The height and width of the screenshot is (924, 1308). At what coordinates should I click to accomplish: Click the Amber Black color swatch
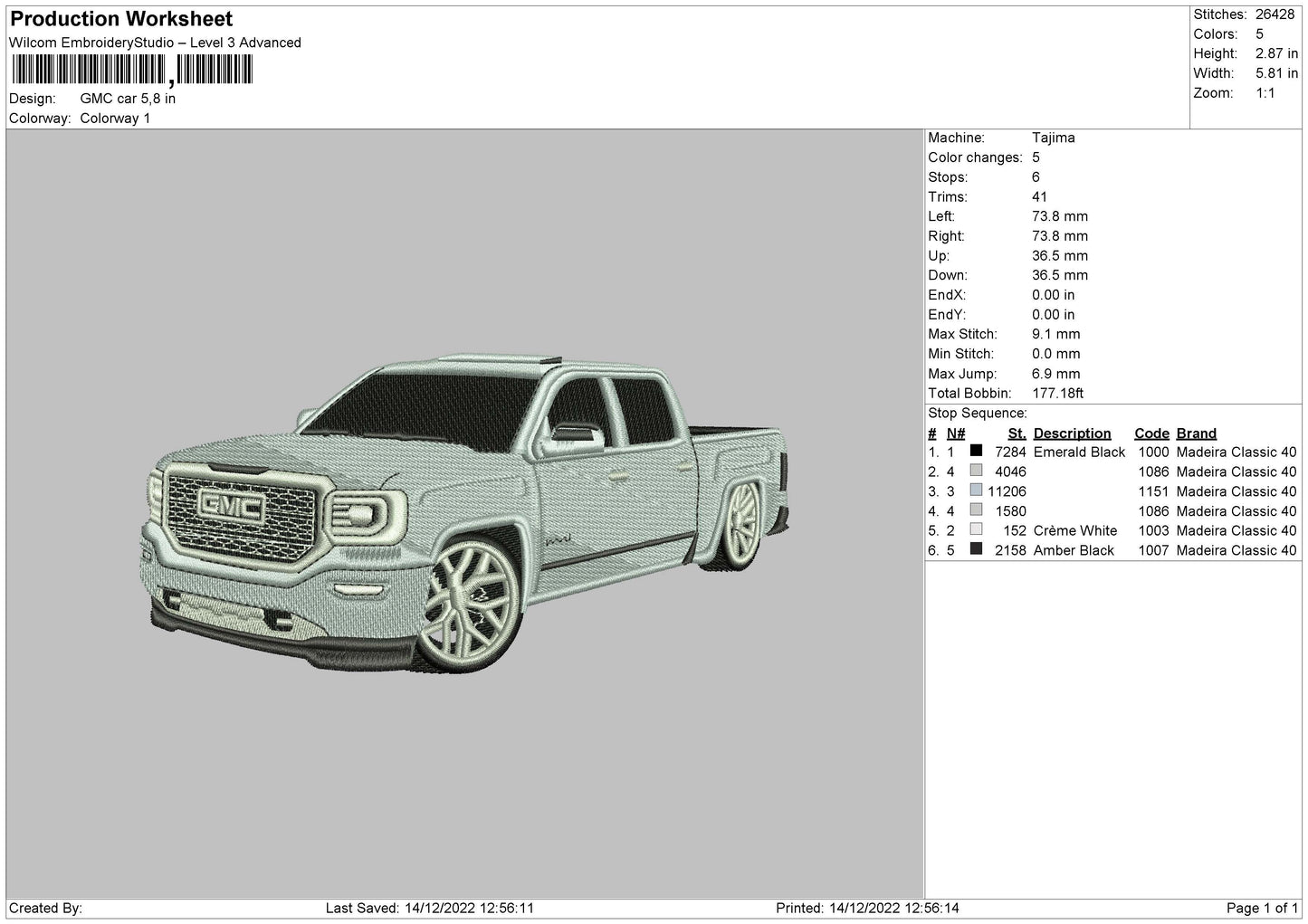[x=976, y=549]
